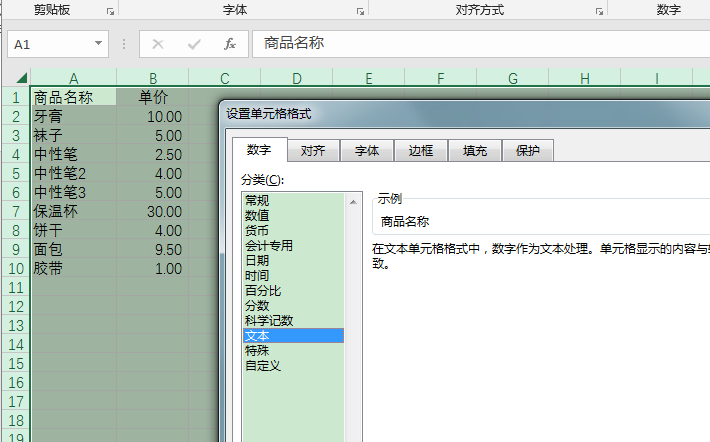This screenshot has width=710, height=442.
Task: Click the select-all corner triangle
Action: (x=21, y=78)
